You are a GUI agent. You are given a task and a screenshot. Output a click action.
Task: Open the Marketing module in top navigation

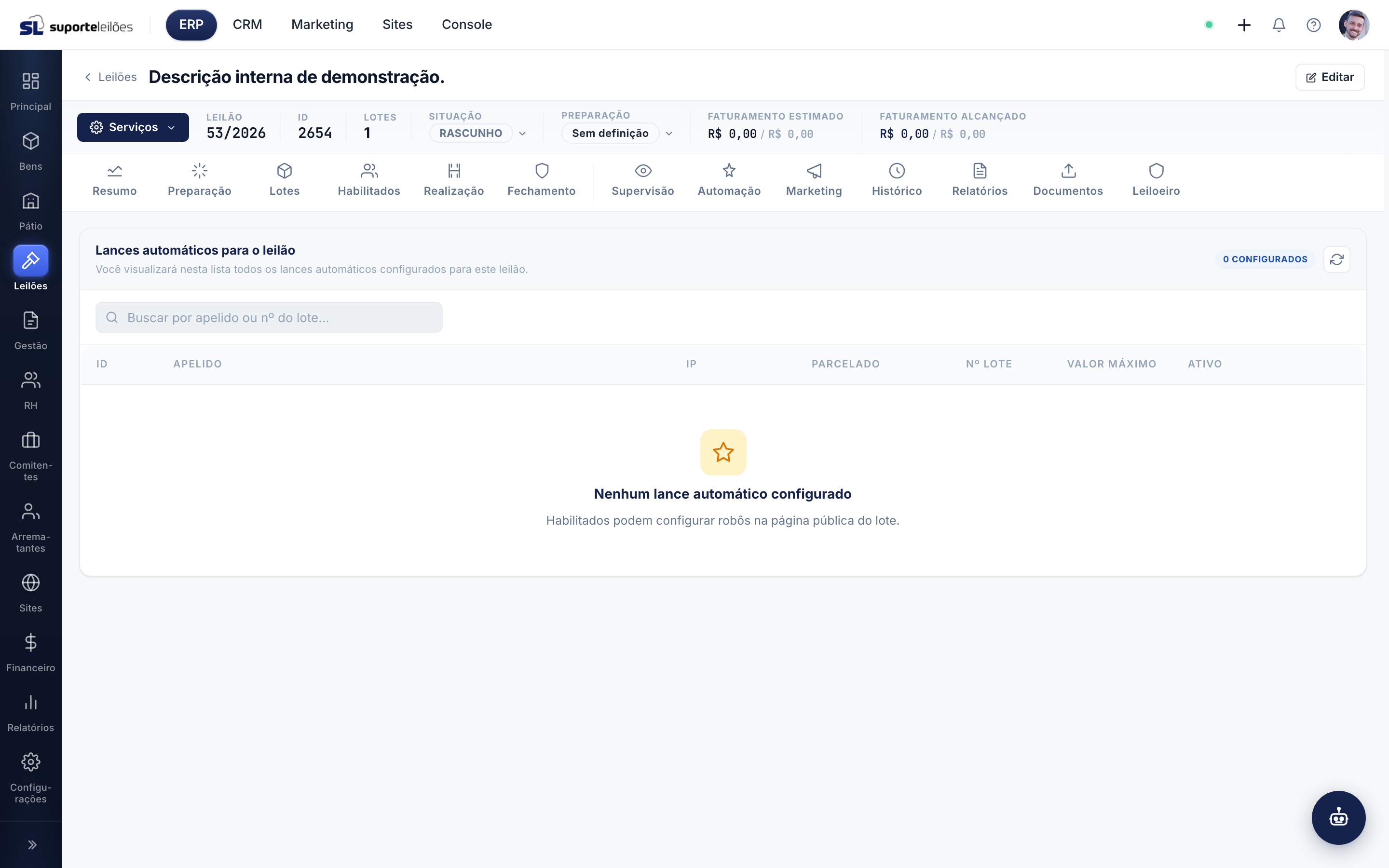coord(322,25)
